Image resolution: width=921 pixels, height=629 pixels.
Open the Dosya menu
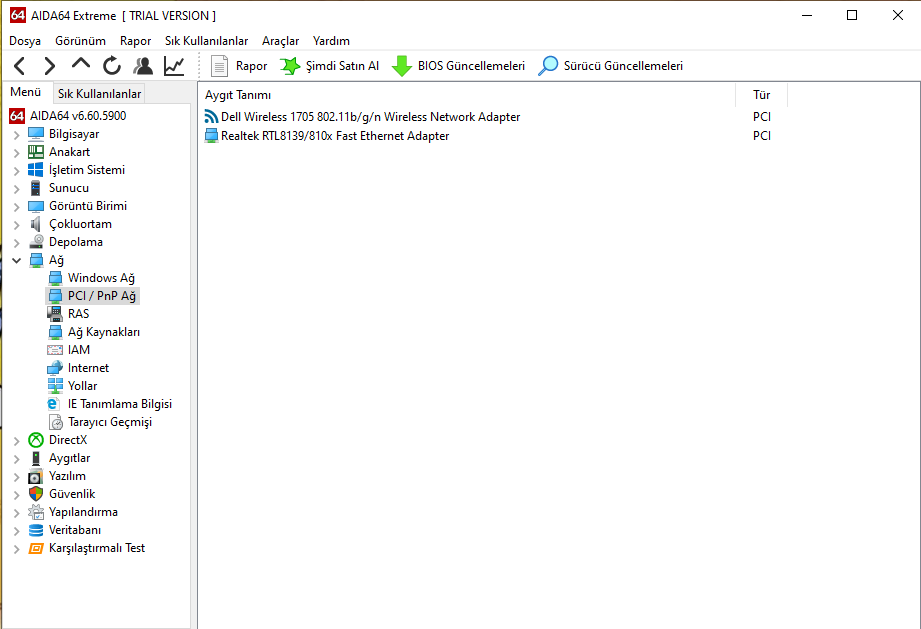pos(25,41)
